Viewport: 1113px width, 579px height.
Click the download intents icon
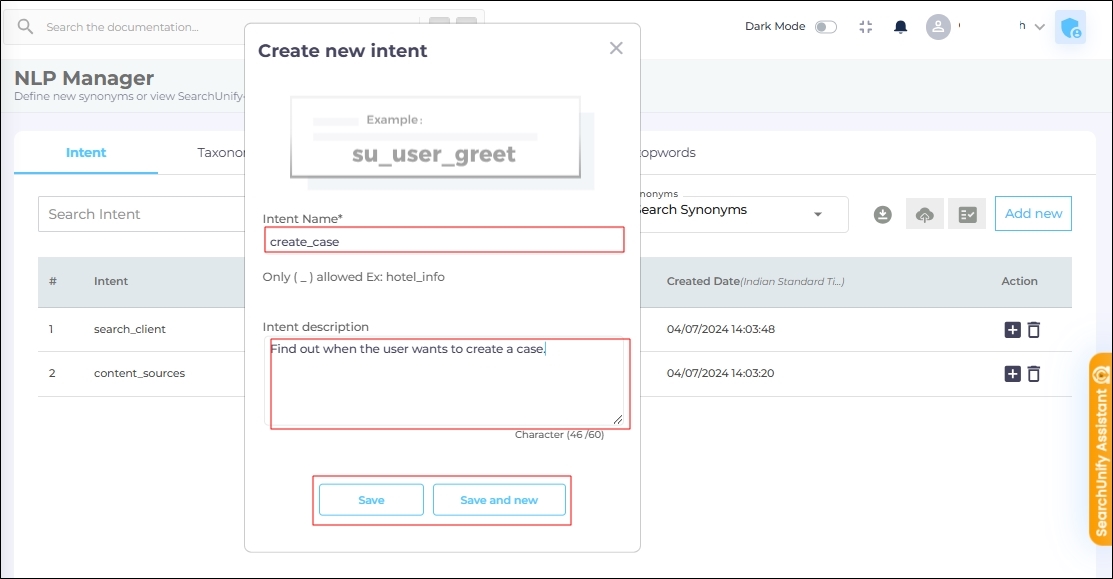[x=882, y=214]
